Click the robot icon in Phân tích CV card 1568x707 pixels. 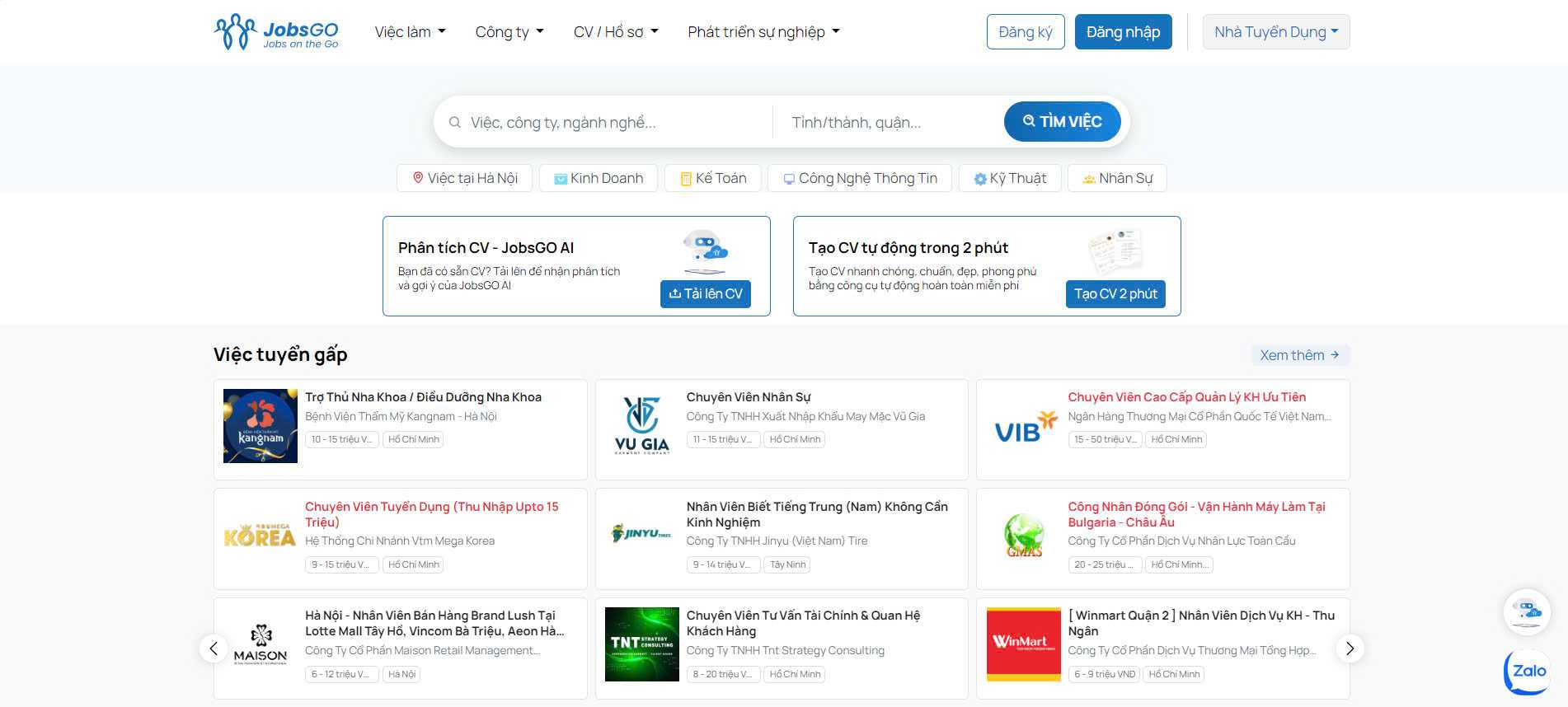point(705,252)
